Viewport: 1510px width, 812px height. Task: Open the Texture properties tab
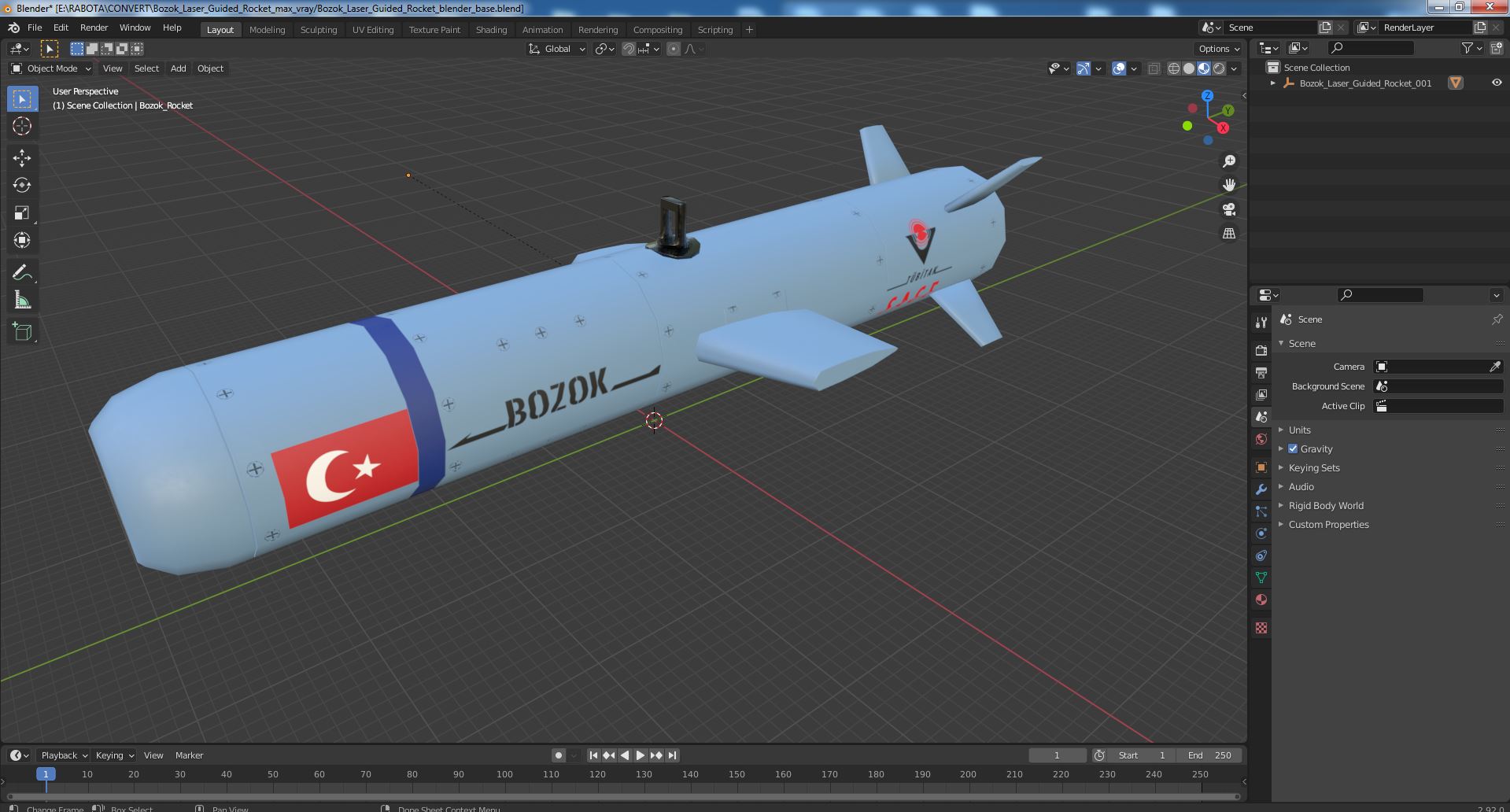point(1261,628)
